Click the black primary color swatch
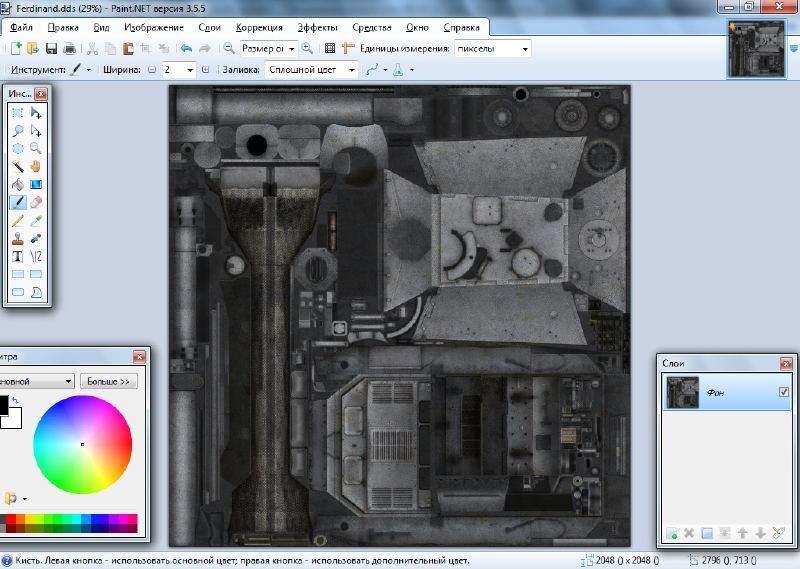This screenshot has height=569, width=800. [3, 405]
